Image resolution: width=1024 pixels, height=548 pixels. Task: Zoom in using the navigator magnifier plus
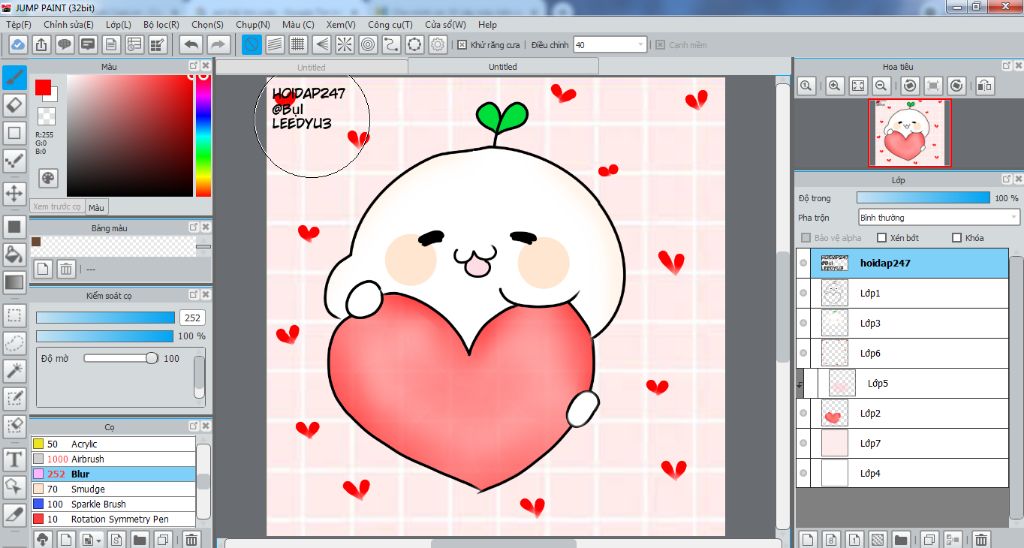coord(834,86)
